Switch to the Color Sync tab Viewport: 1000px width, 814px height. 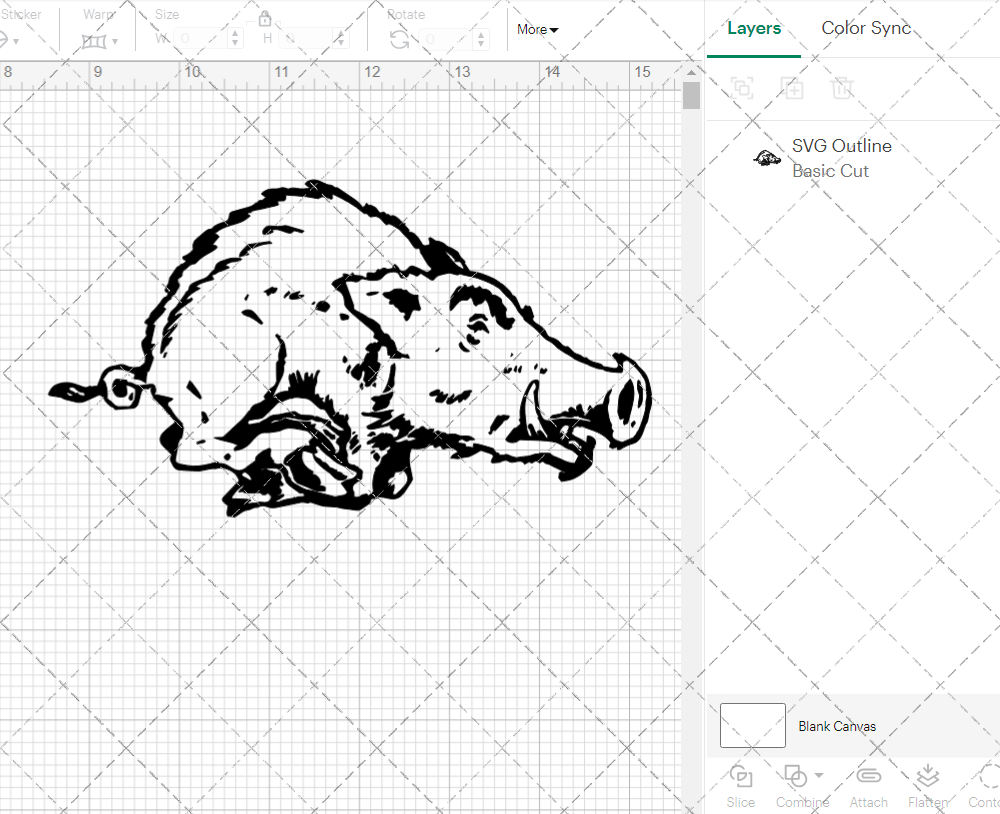click(x=866, y=28)
